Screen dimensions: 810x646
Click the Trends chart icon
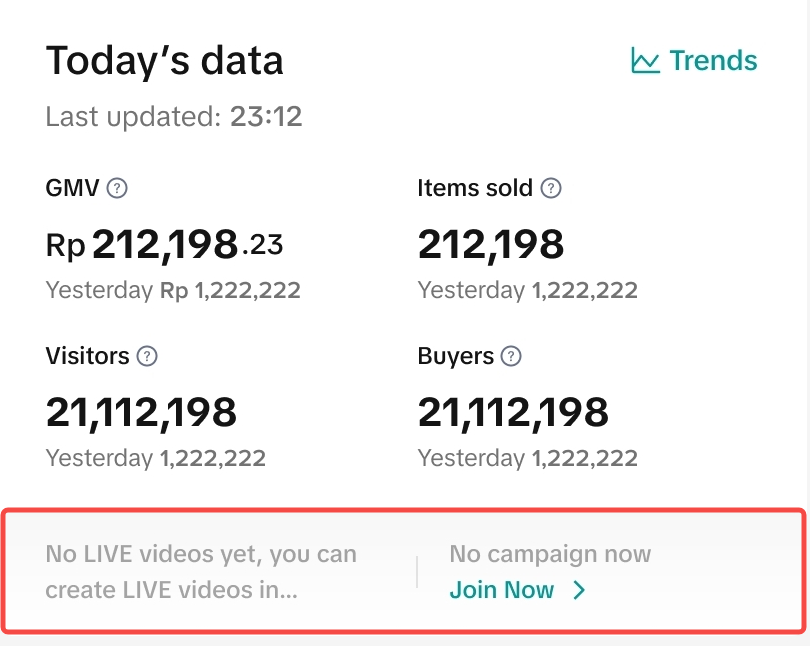[645, 61]
